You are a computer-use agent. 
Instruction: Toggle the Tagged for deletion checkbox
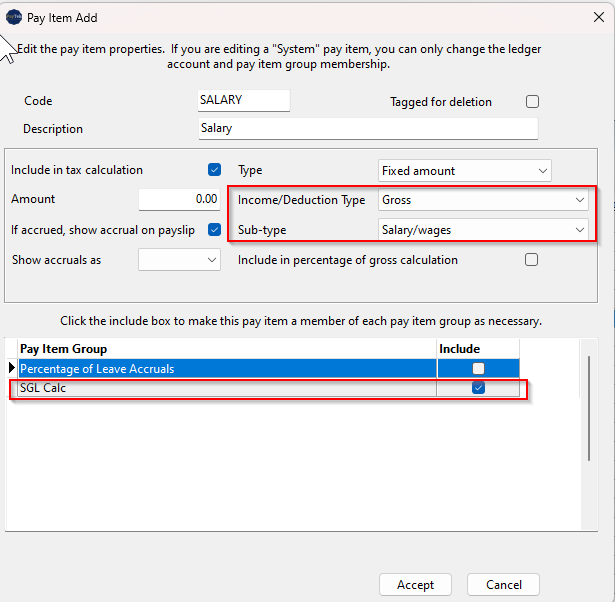coord(532,102)
